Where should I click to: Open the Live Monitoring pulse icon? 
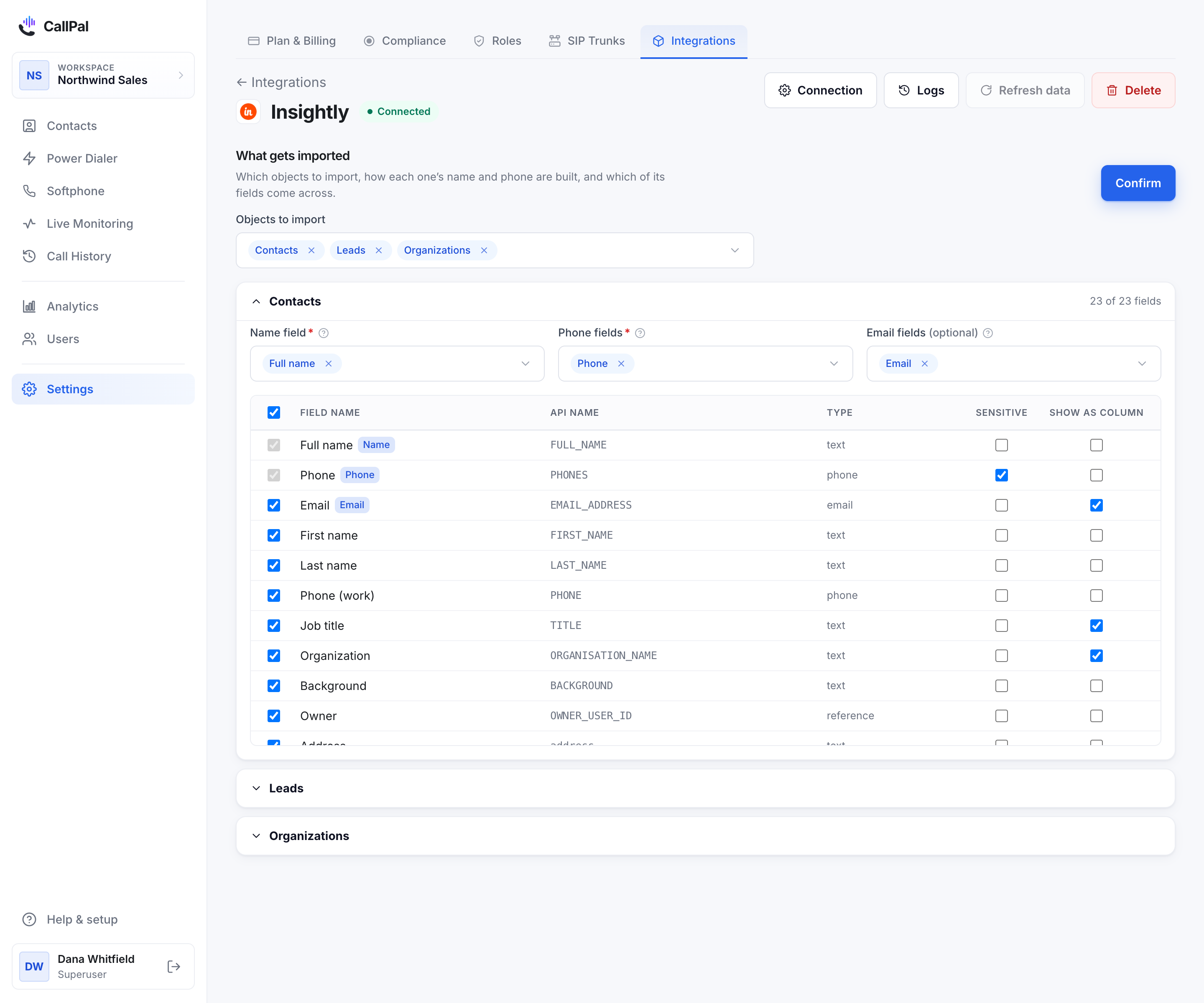(x=29, y=224)
